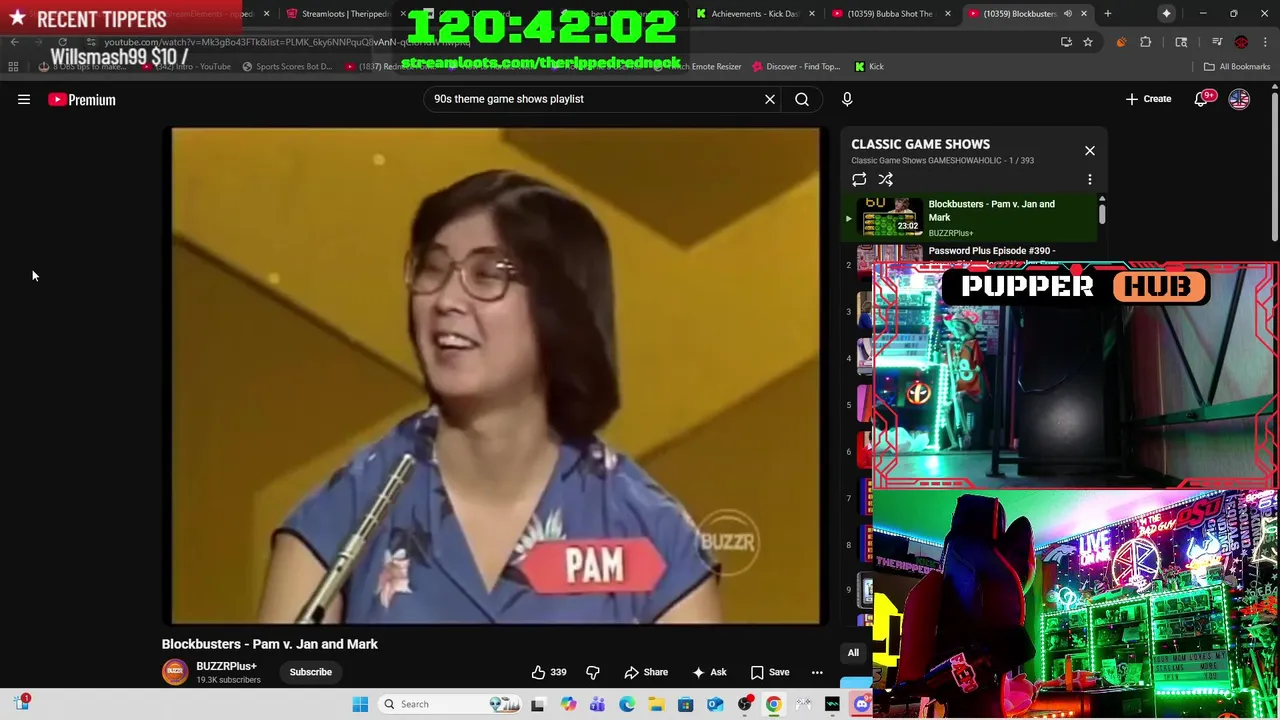Launch Copilot from taskbar

(x=568, y=704)
